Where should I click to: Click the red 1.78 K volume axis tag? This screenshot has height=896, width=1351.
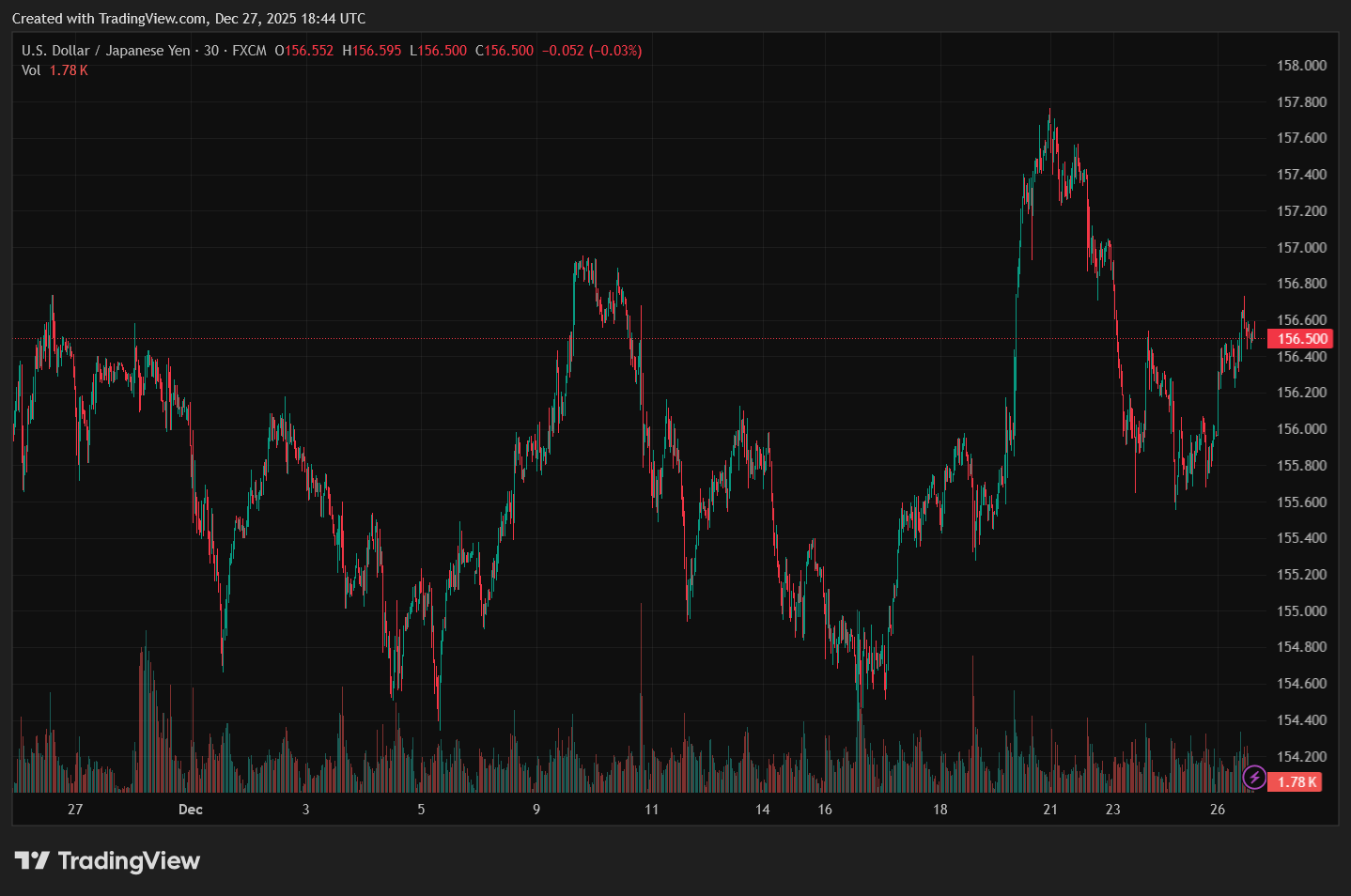pyautogui.click(x=1297, y=781)
